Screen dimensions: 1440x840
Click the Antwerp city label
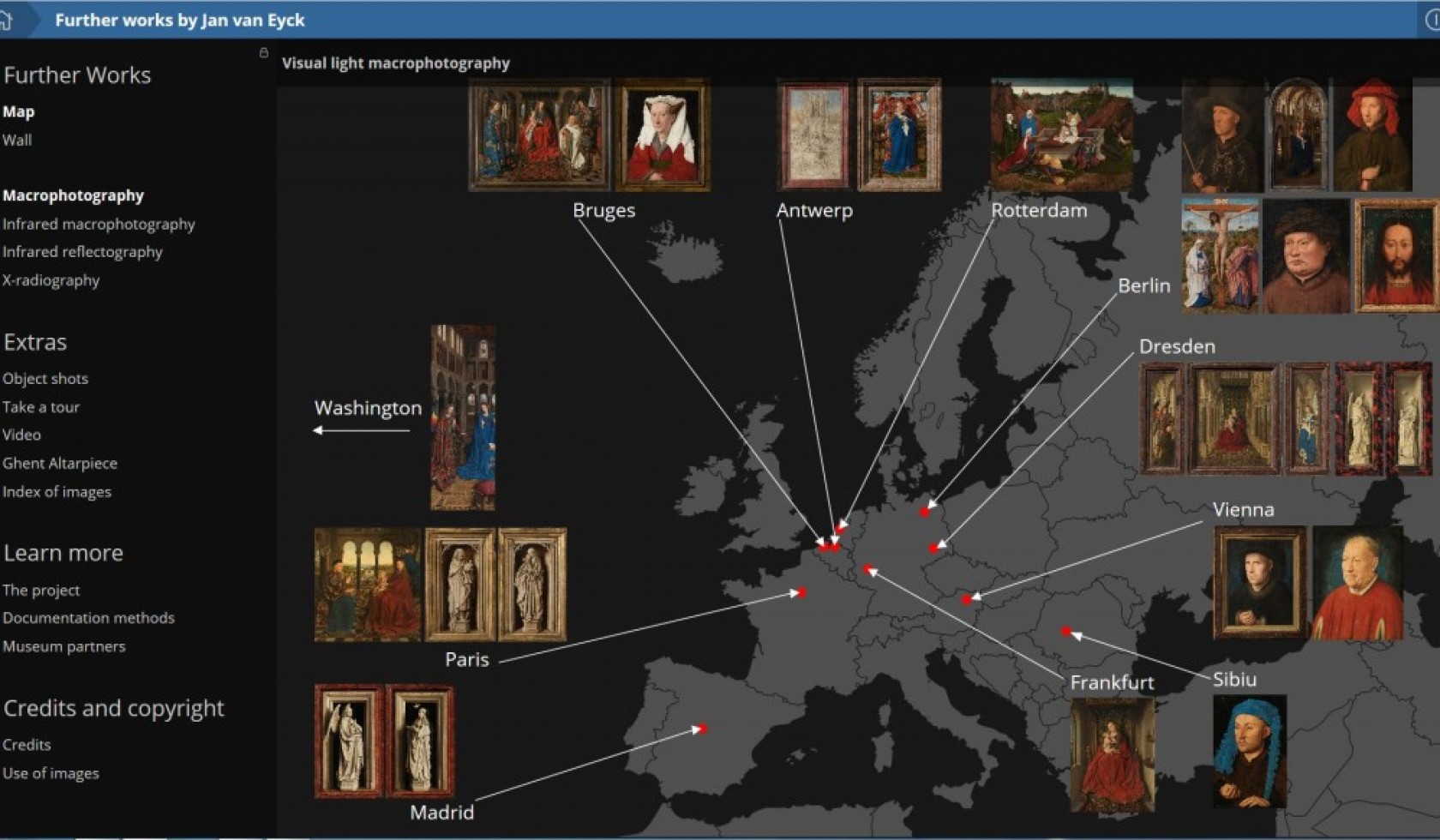coord(814,210)
